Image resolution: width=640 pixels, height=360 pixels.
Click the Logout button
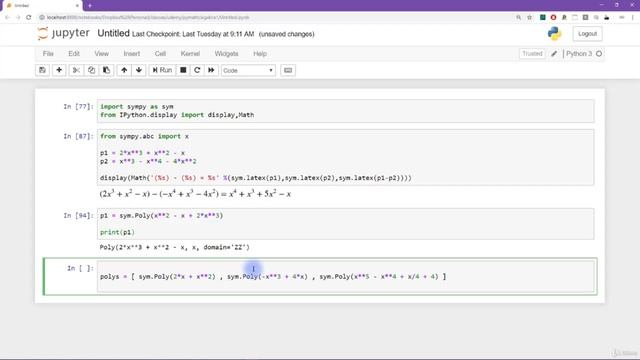tap(587, 34)
